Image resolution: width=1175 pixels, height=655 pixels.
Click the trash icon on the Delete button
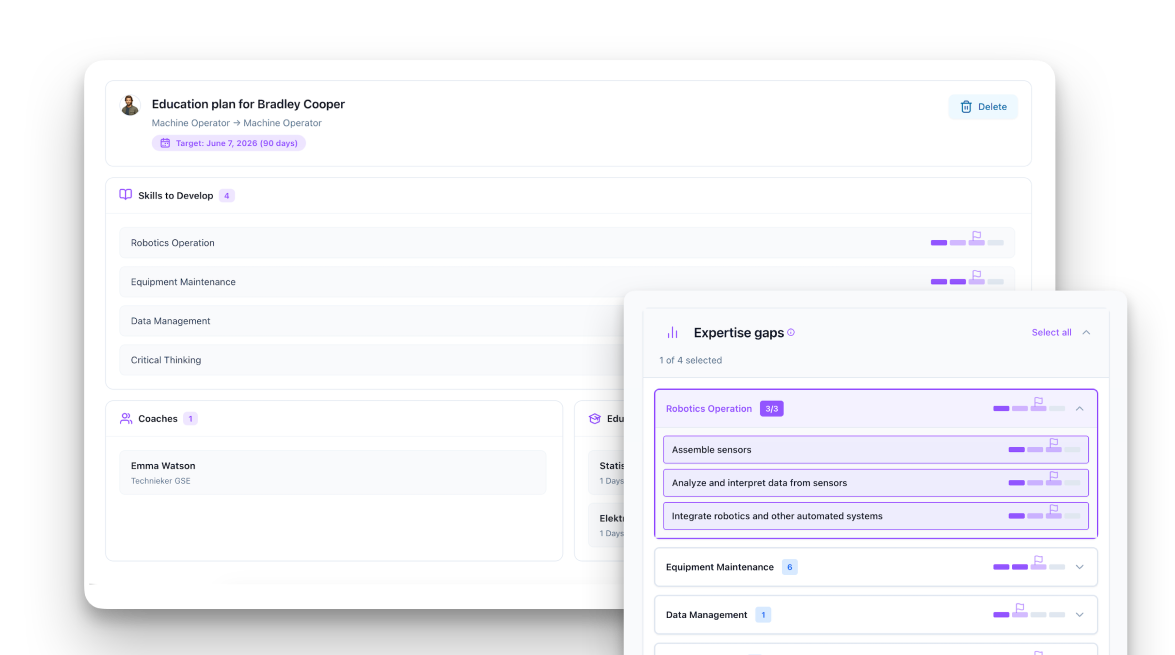(x=966, y=106)
